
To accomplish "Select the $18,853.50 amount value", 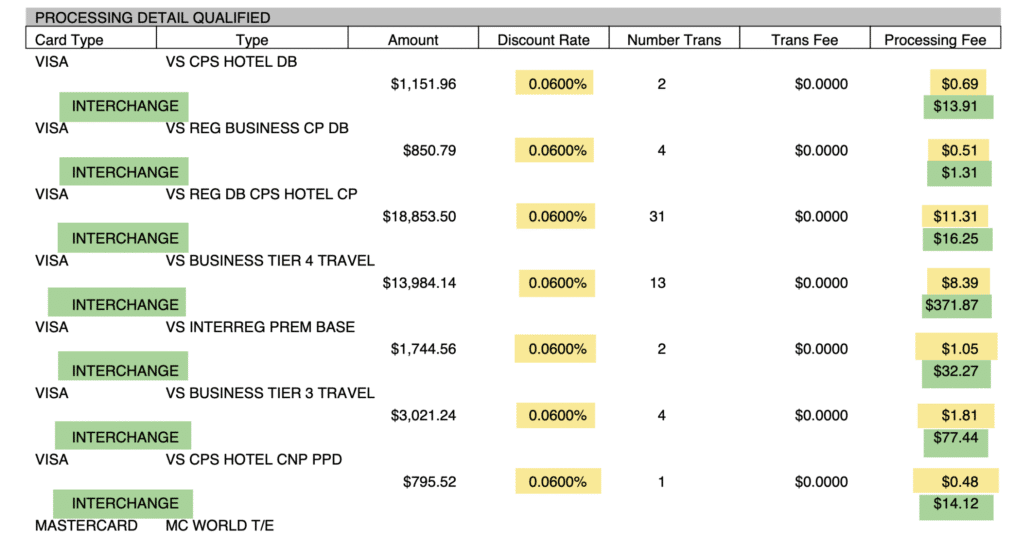I will [419, 217].
